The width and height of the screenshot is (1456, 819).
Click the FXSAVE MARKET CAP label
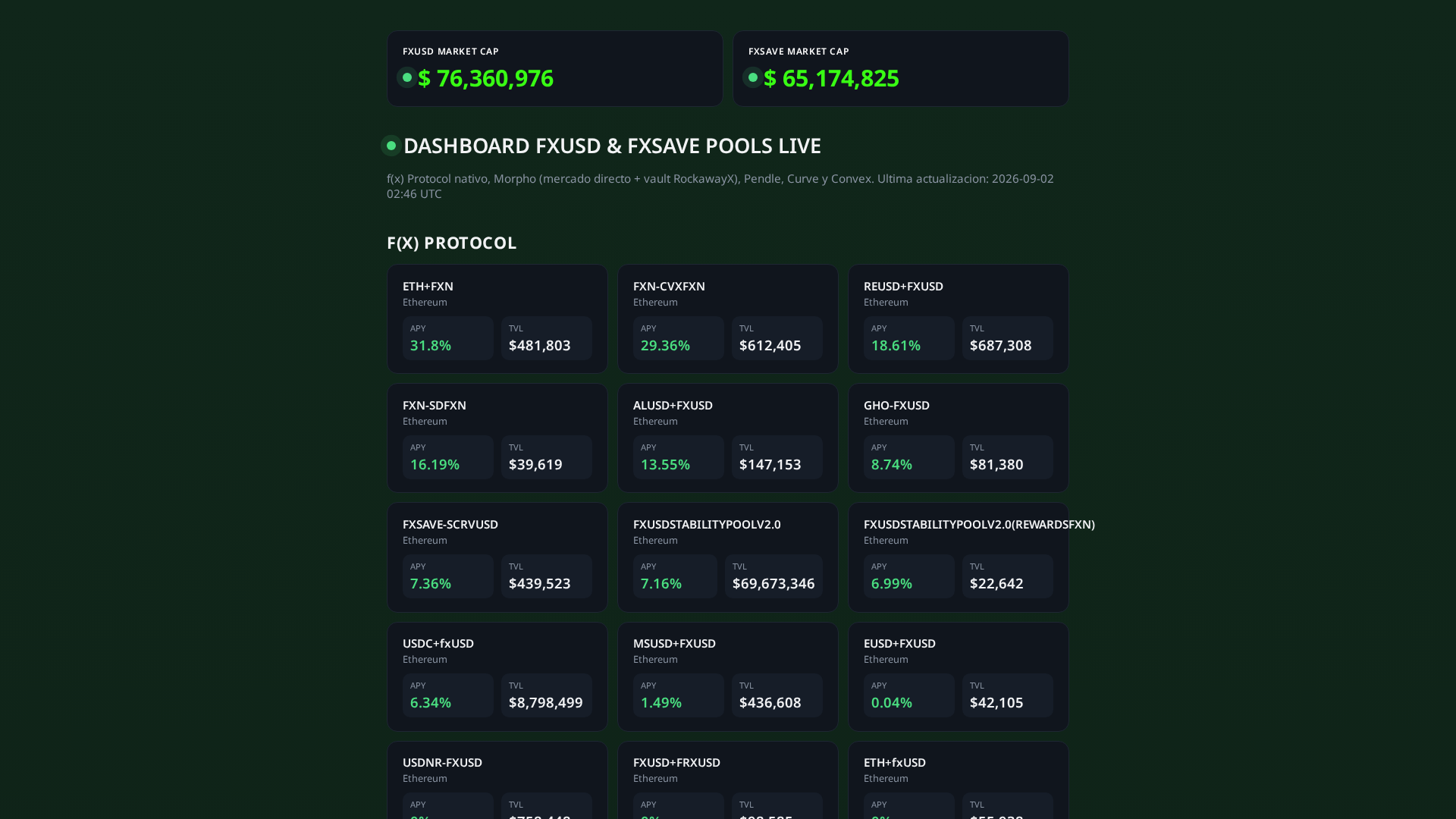pyautogui.click(x=799, y=52)
